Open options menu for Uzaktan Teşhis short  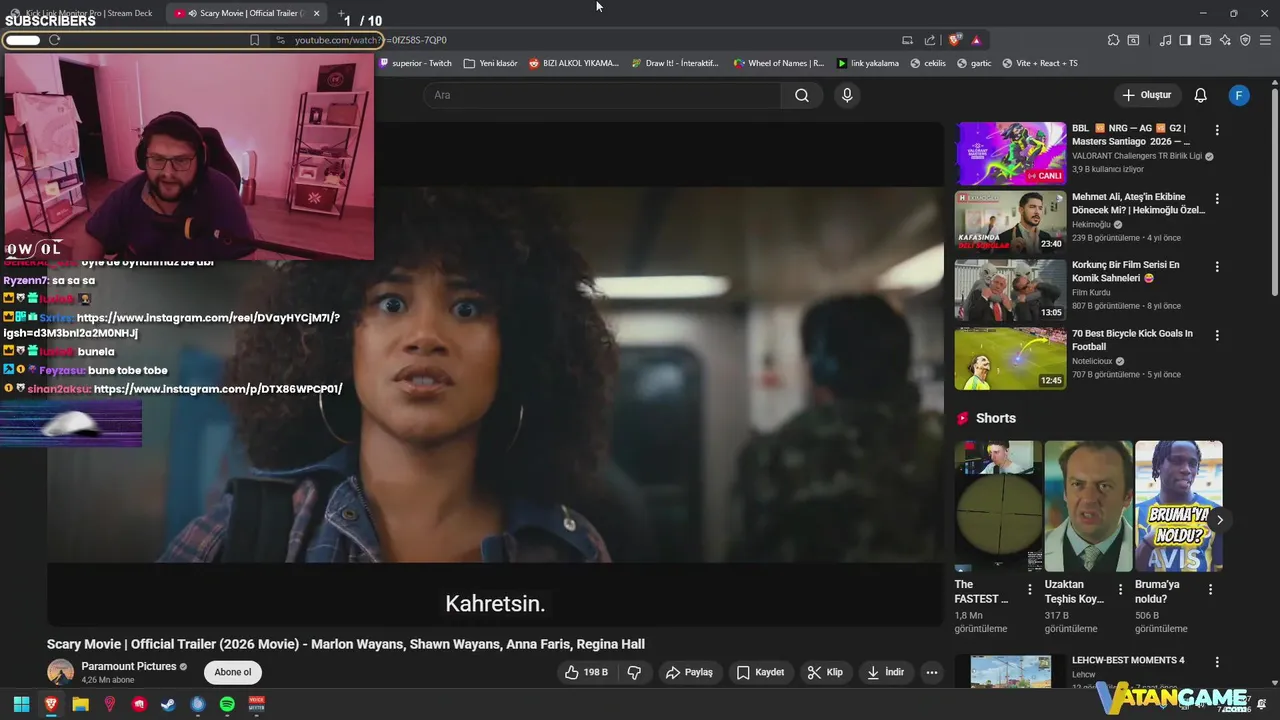(1120, 590)
